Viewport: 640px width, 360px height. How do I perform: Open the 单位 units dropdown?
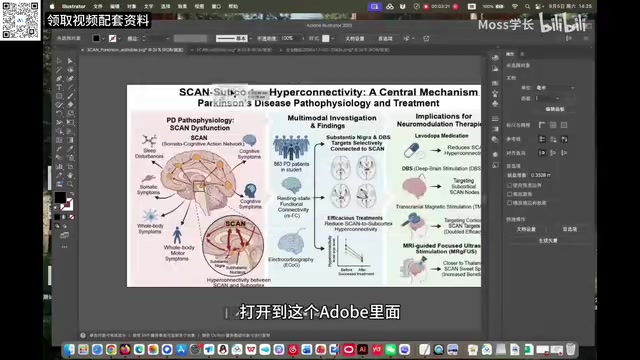coord(555,88)
